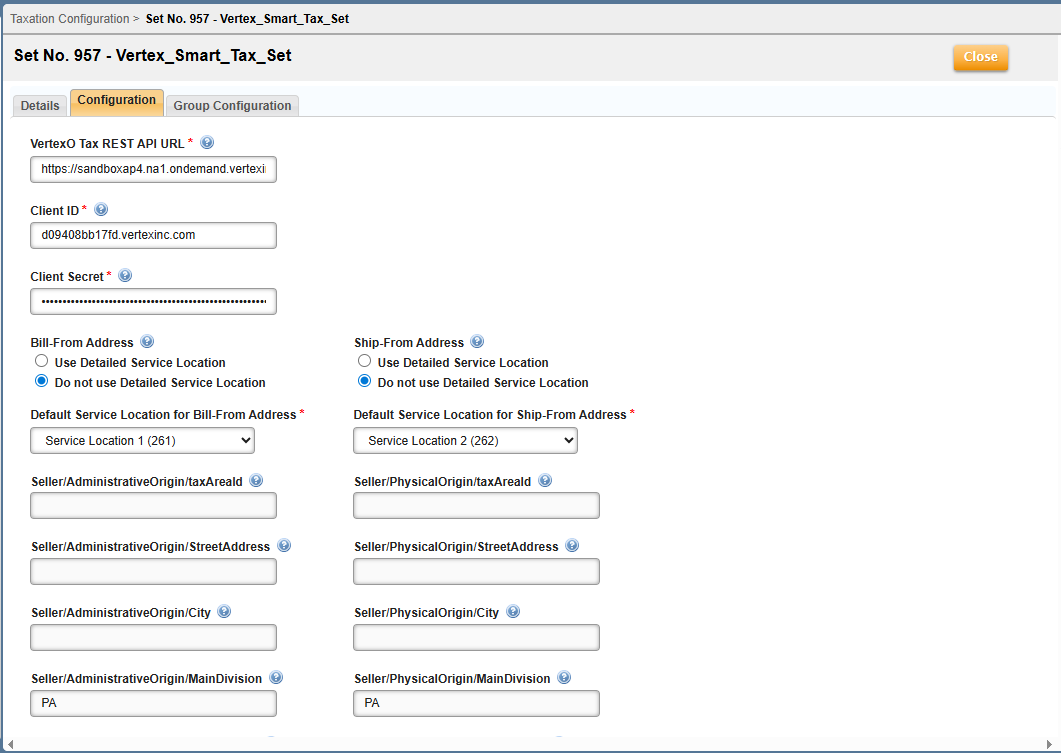Open help for VertexO Tax REST API URL
1061x753 pixels.
coord(207,143)
